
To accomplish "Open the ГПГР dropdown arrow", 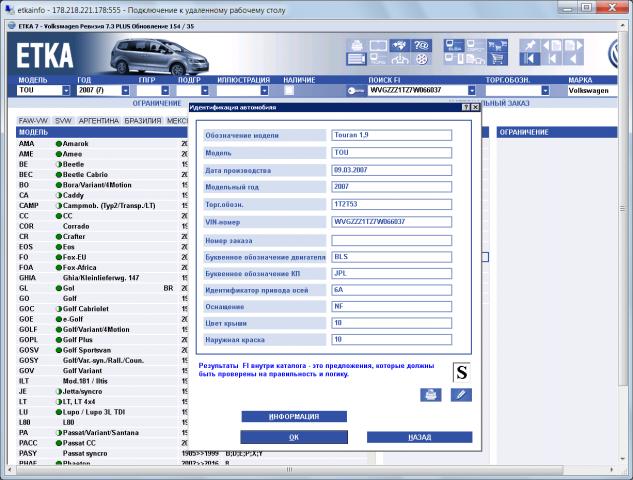I will 165,90.
